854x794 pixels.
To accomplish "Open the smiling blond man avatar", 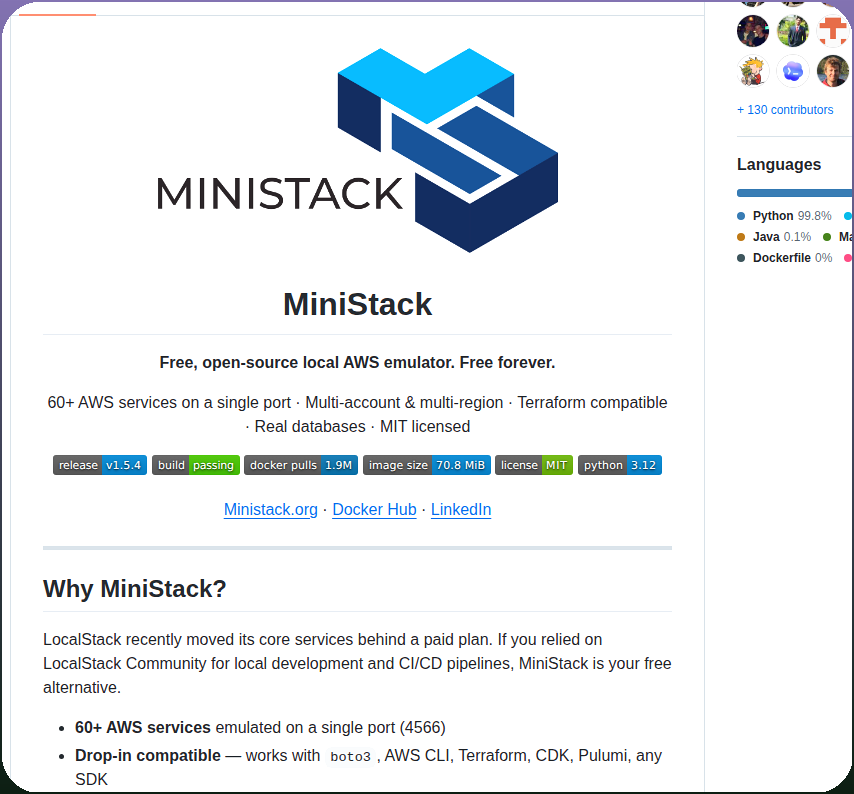I will (833, 71).
